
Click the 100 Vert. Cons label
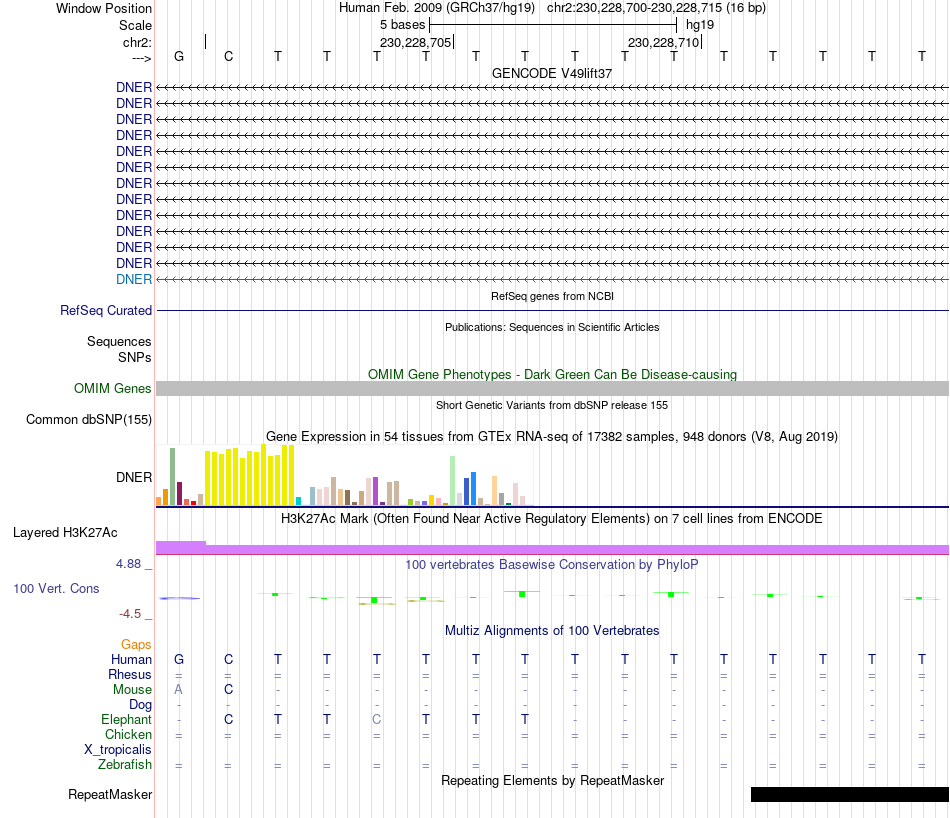tap(56, 588)
